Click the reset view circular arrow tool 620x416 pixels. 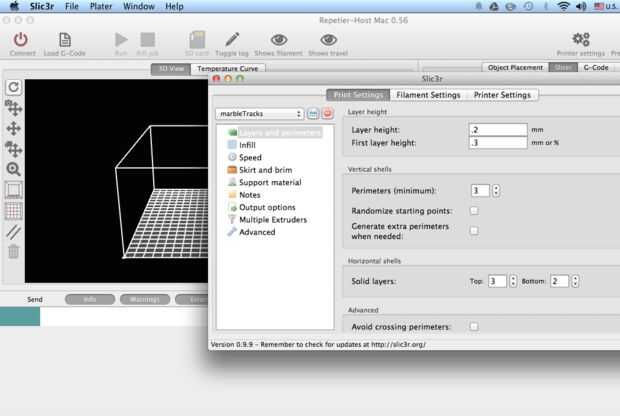pos(13,87)
